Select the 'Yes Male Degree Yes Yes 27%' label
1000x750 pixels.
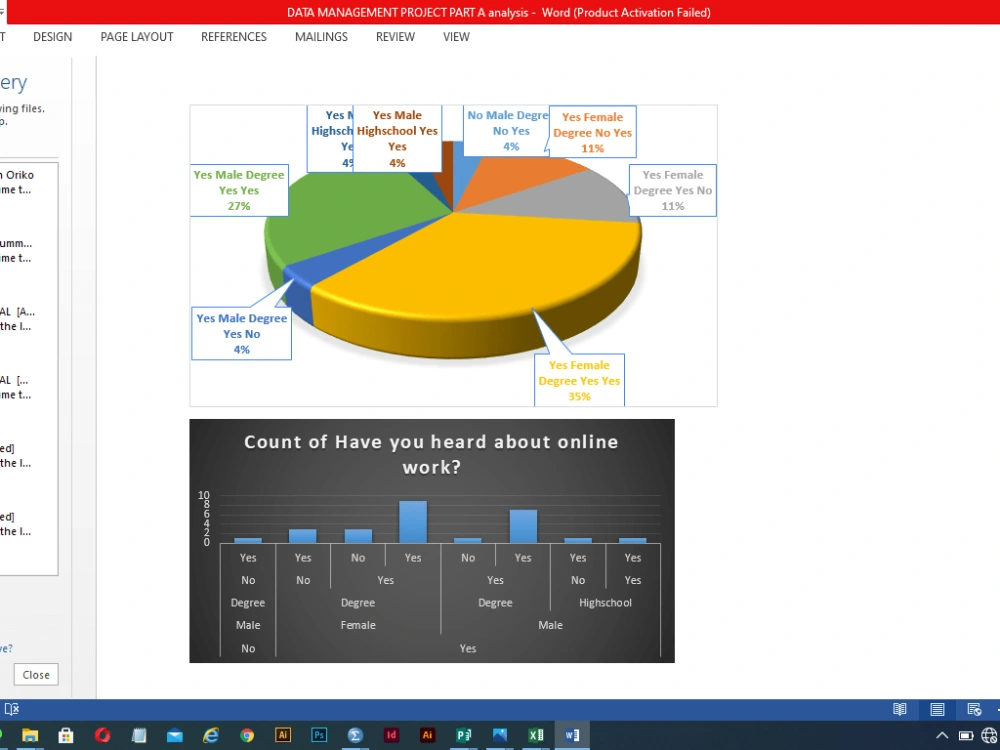[x=239, y=190]
